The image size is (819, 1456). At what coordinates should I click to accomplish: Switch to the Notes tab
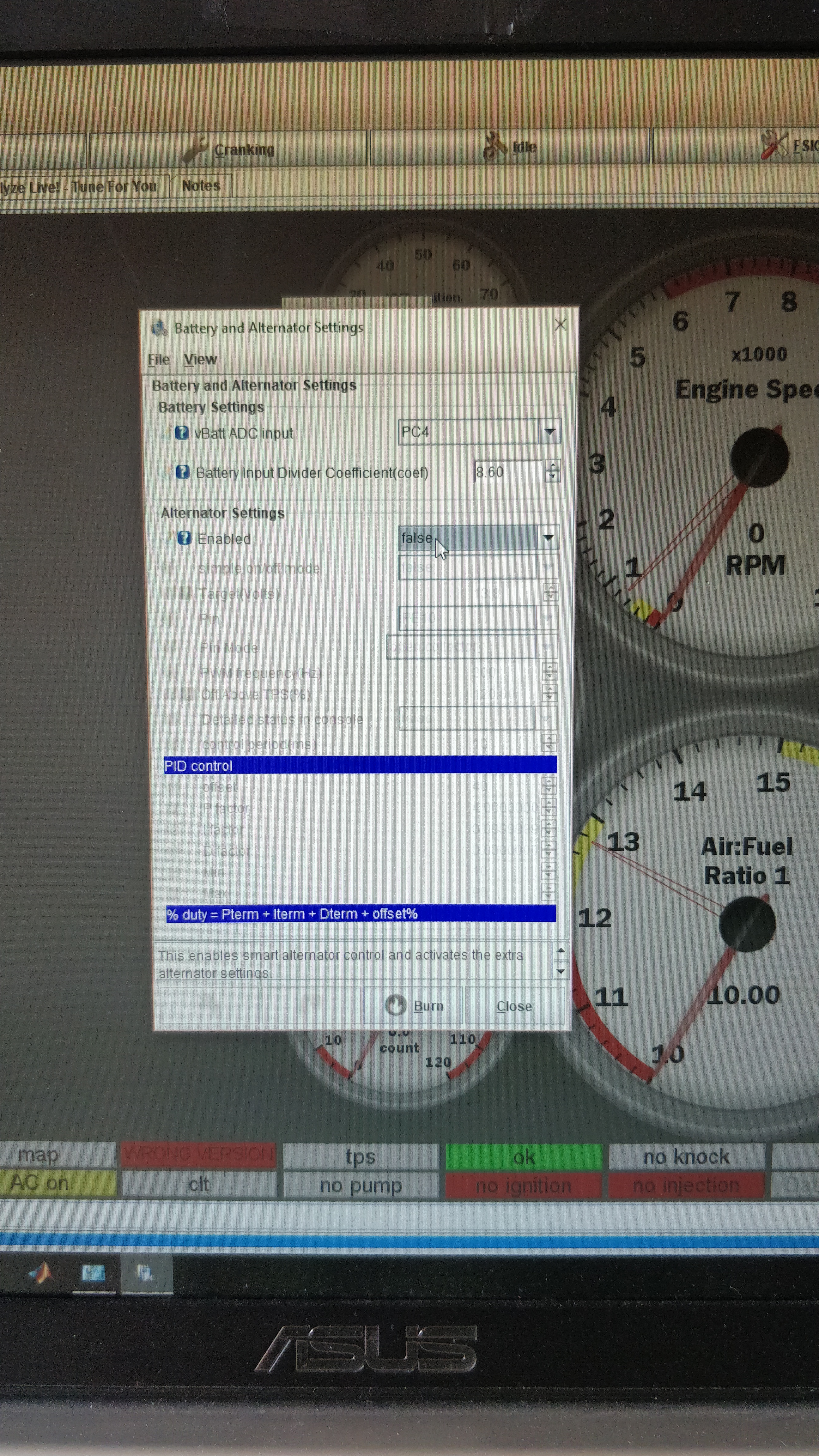[x=201, y=185]
